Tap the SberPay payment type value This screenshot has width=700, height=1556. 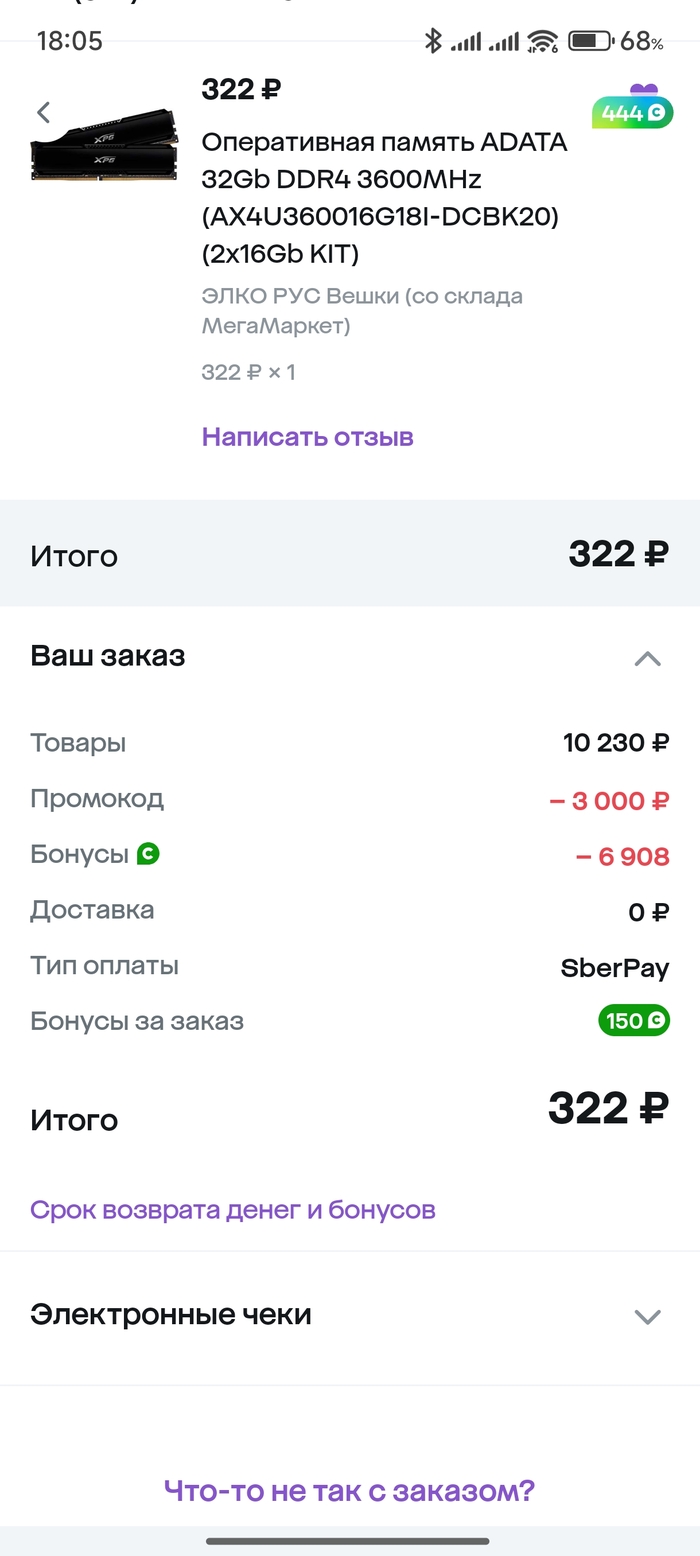tap(614, 967)
